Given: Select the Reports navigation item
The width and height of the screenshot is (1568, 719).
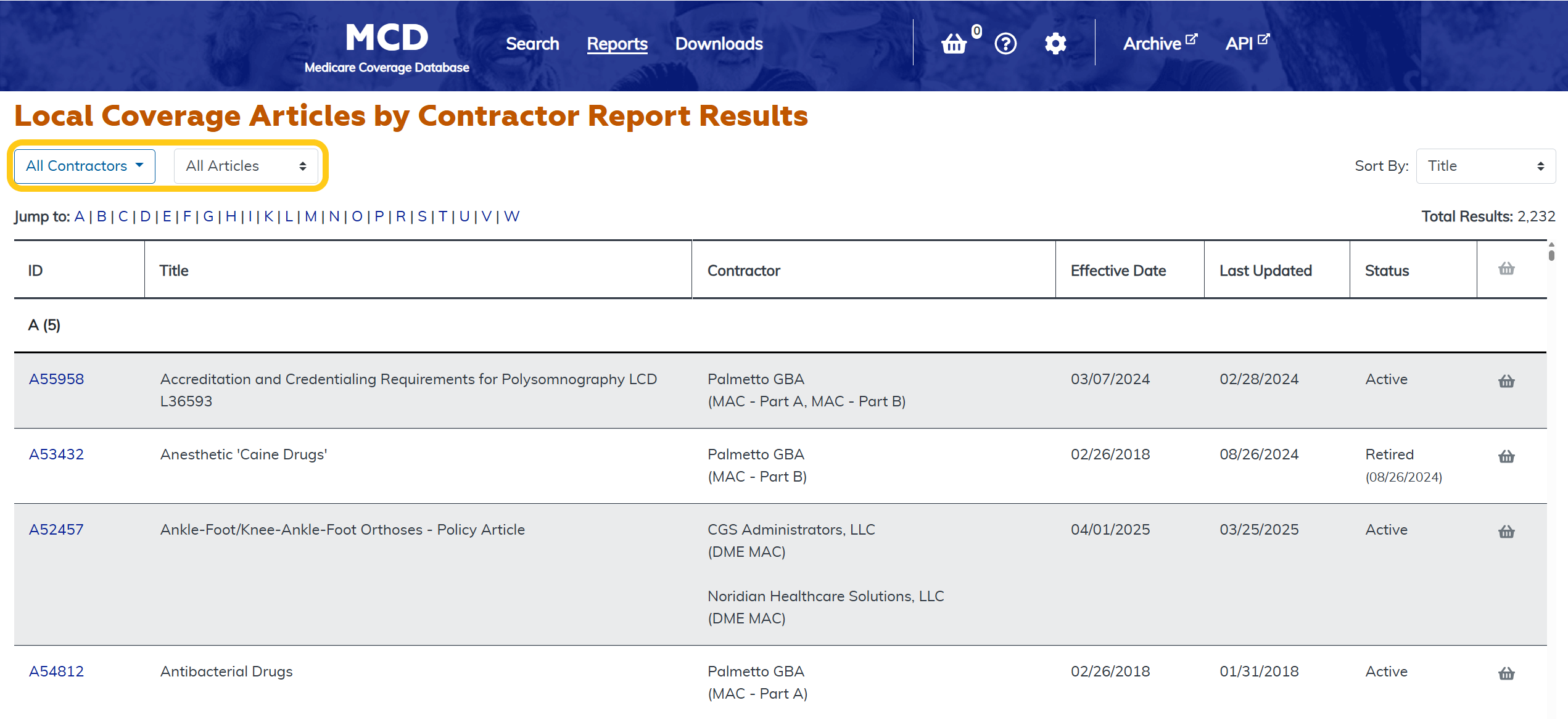Looking at the screenshot, I should 617,44.
